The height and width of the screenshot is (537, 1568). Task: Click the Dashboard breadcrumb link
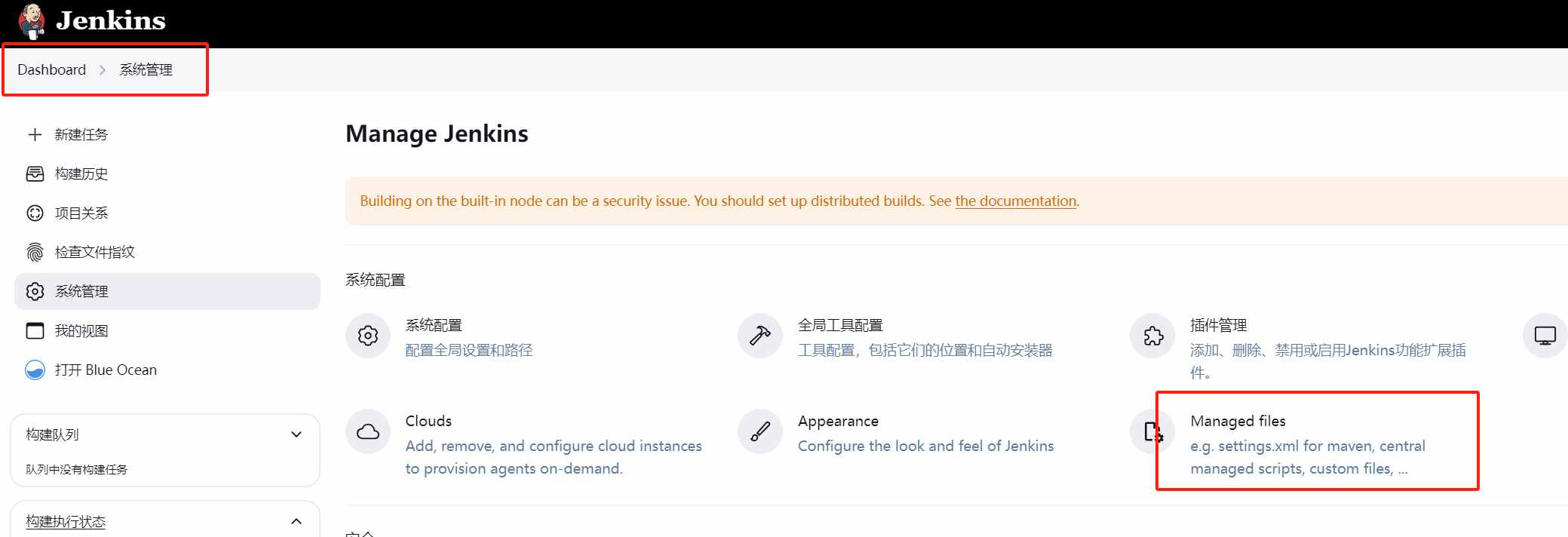pos(51,69)
